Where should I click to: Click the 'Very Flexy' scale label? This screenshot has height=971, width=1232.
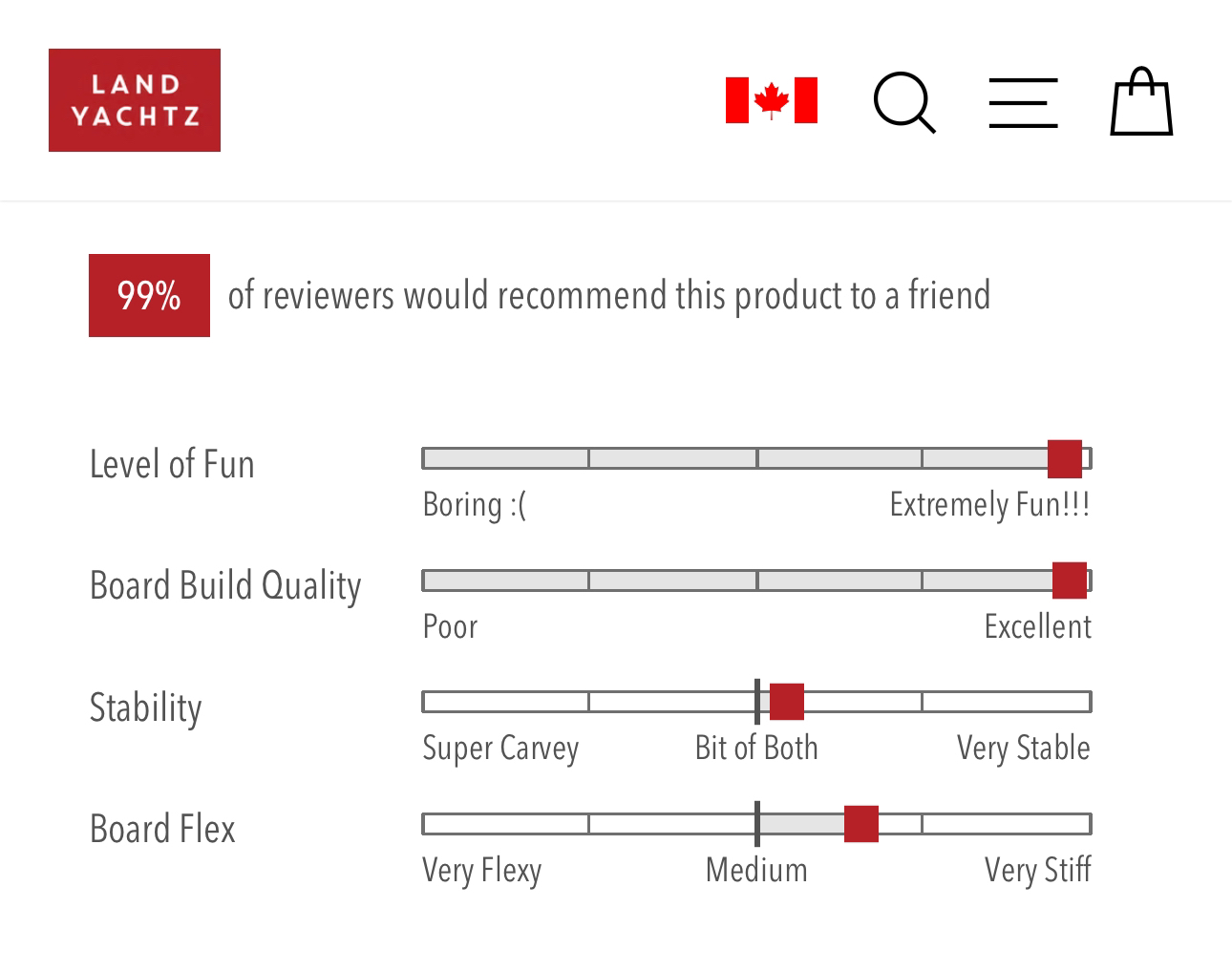tap(482, 871)
